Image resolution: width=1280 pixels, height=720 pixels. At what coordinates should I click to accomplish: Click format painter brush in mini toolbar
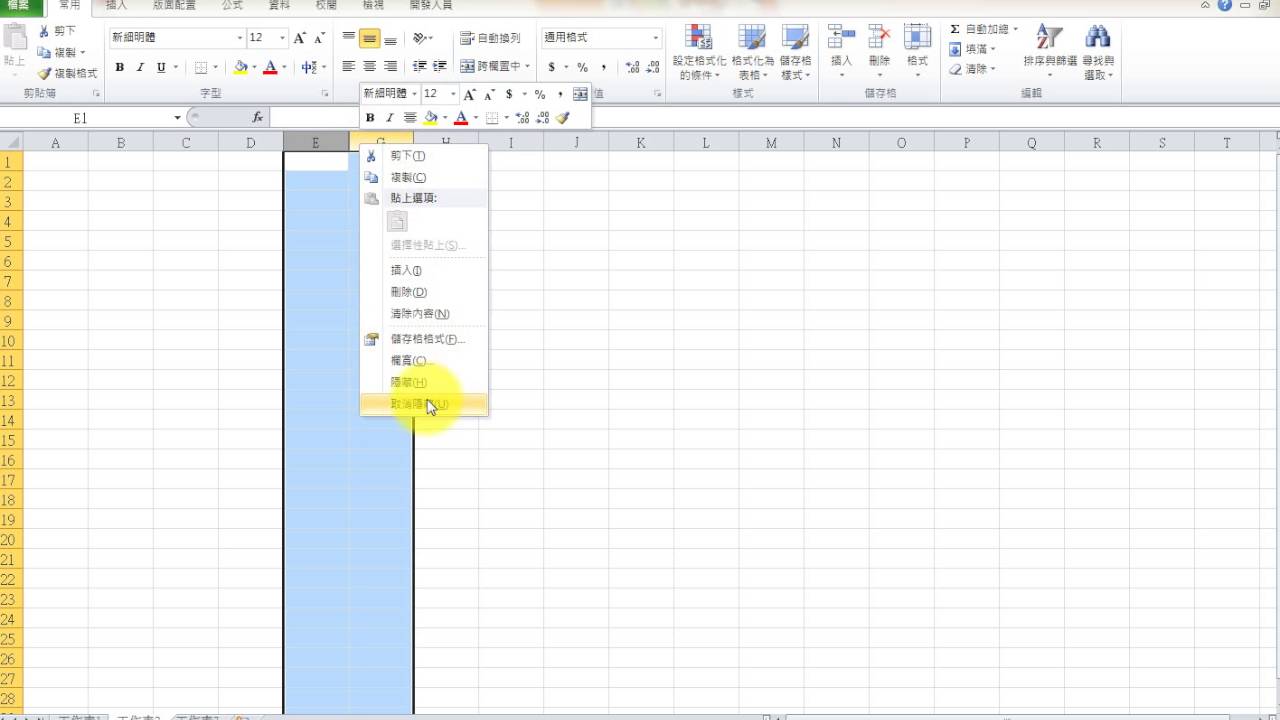pyautogui.click(x=563, y=118)
